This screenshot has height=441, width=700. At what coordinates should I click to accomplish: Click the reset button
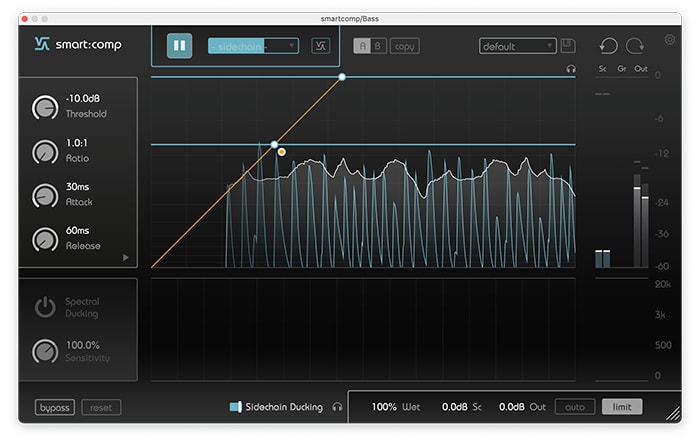101,408
